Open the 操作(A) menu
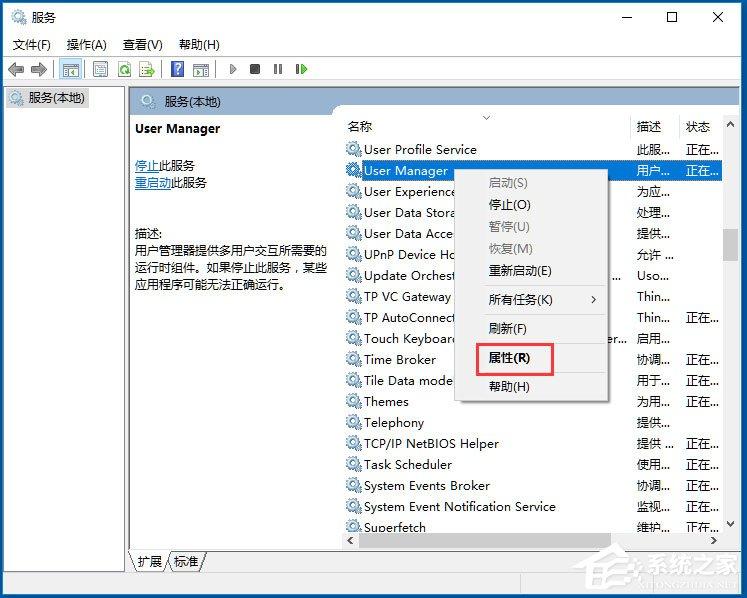The height and width of the screenshot is (598, 747). (x=86, y=45)
